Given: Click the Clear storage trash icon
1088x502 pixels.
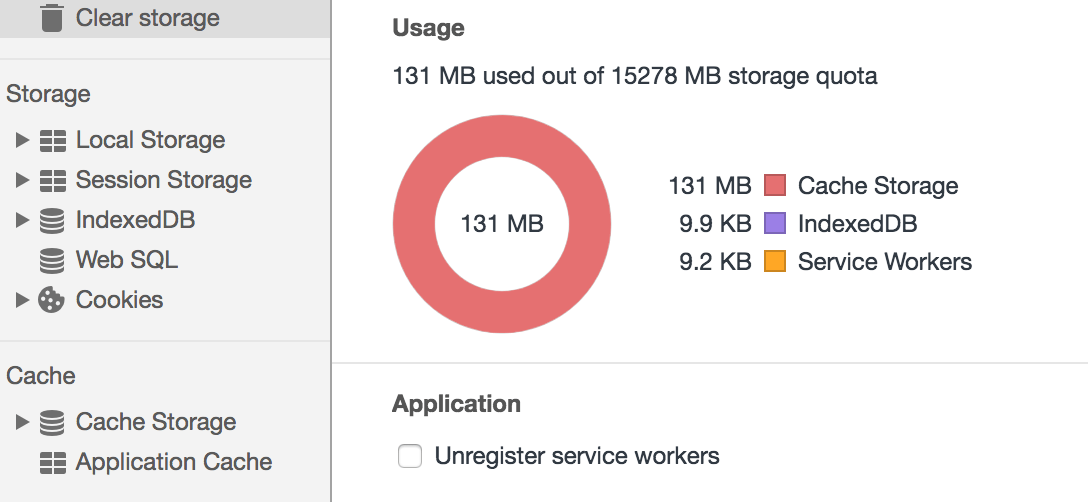Looking at the screenshot, I should pyautogui.click(x=51, y=18).
